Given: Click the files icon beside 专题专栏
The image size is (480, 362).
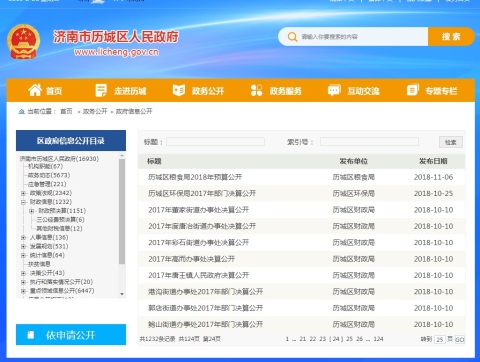Looking at the screenshot, I should pyautogui.click(x=413, y=90).
